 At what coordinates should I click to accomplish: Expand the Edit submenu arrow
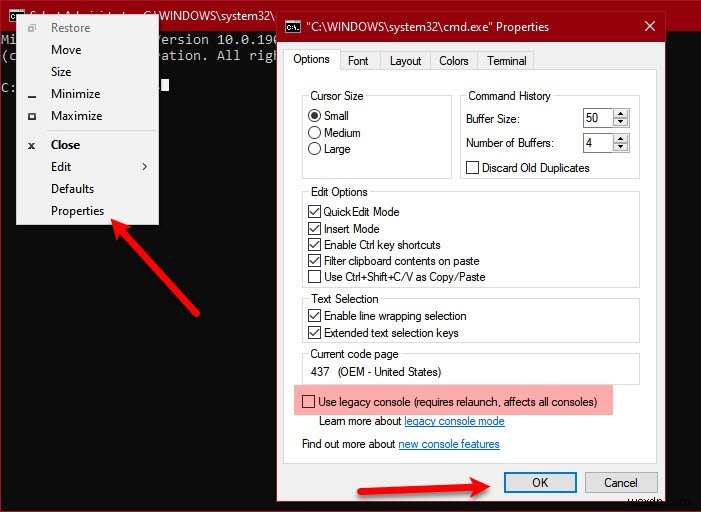(144, 166)
